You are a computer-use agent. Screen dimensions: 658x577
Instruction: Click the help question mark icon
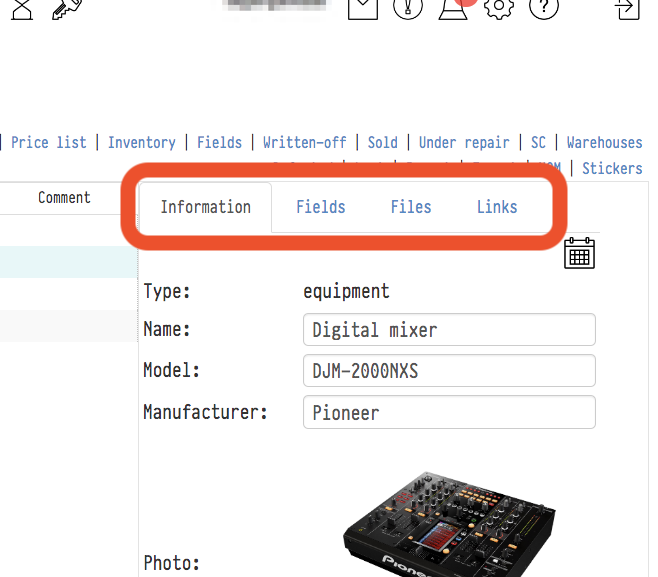tap(543, 7)
